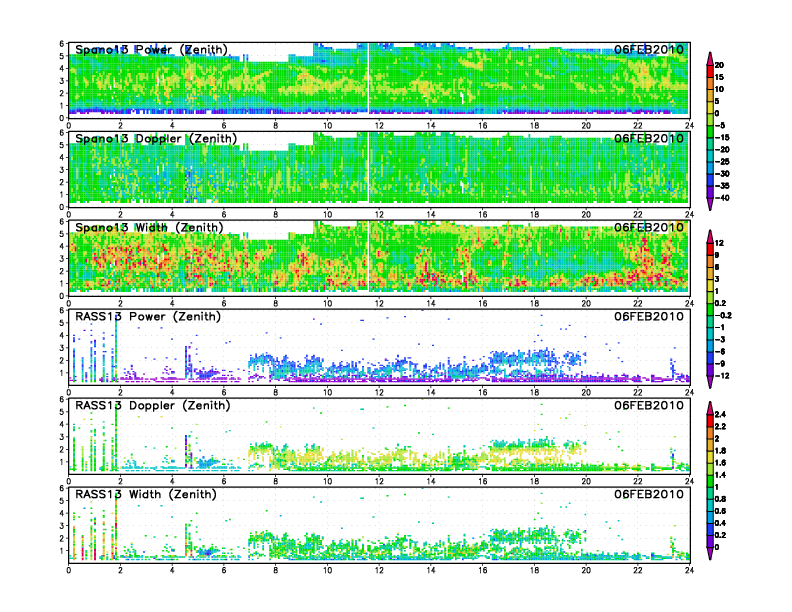Click the orange swatch beside the 2.2 colorbar label

(x=710, y=433)
